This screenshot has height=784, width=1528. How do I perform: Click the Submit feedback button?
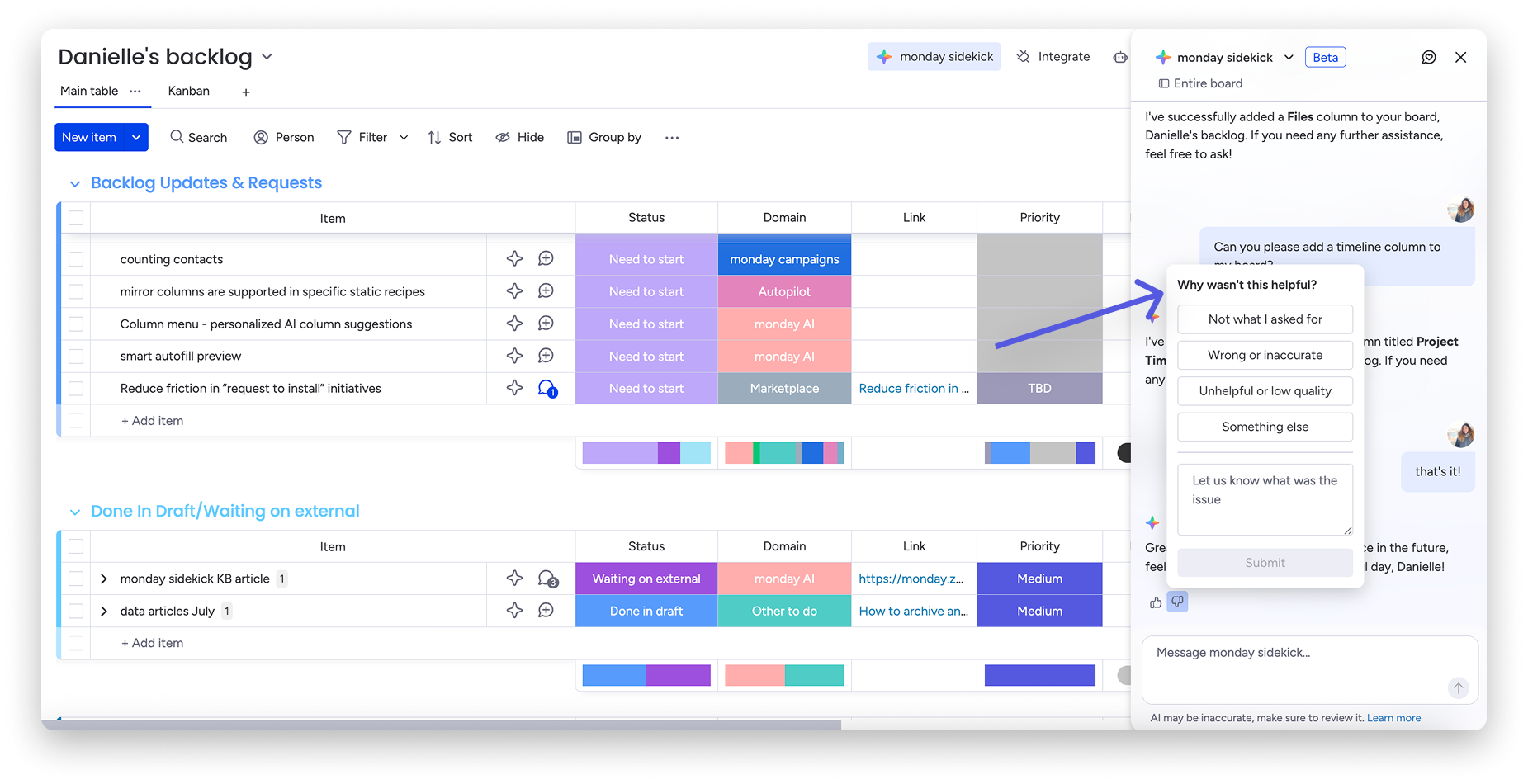click(1265, 563)
